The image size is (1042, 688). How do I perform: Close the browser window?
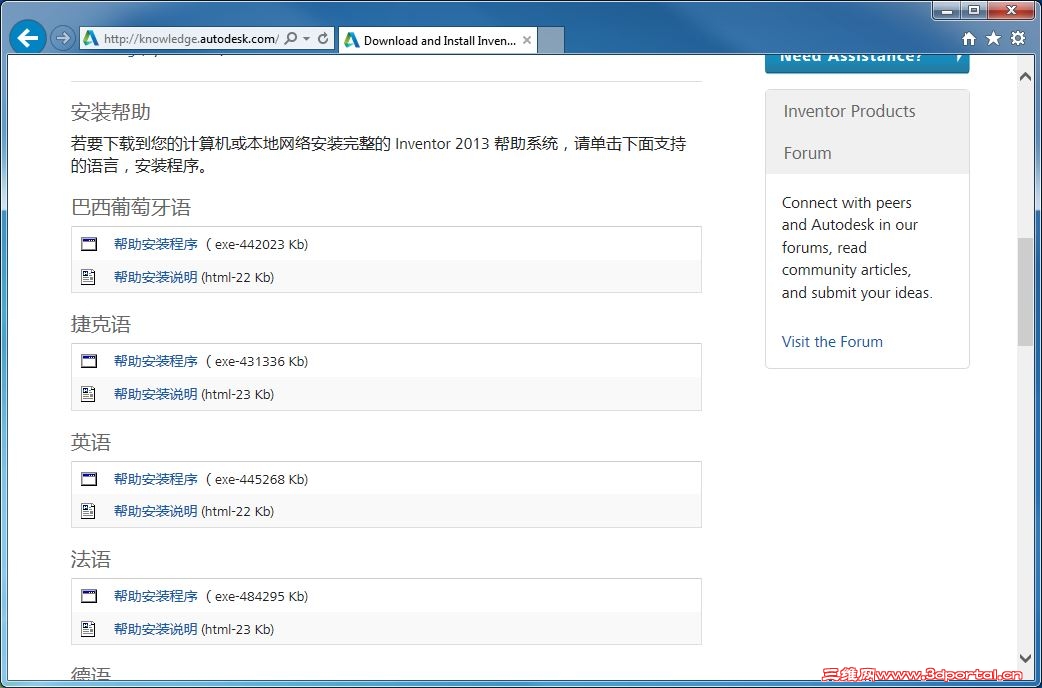pos(1011,11)
